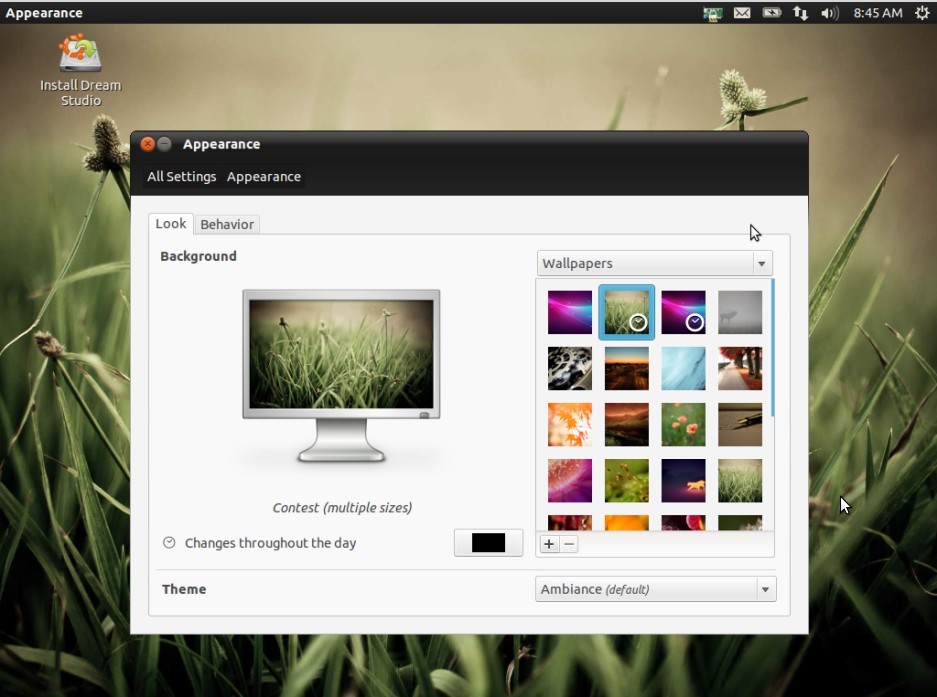The image size is (937, 697).
Task: Open the mail envelope indicator in top panel
Action: 742,13
